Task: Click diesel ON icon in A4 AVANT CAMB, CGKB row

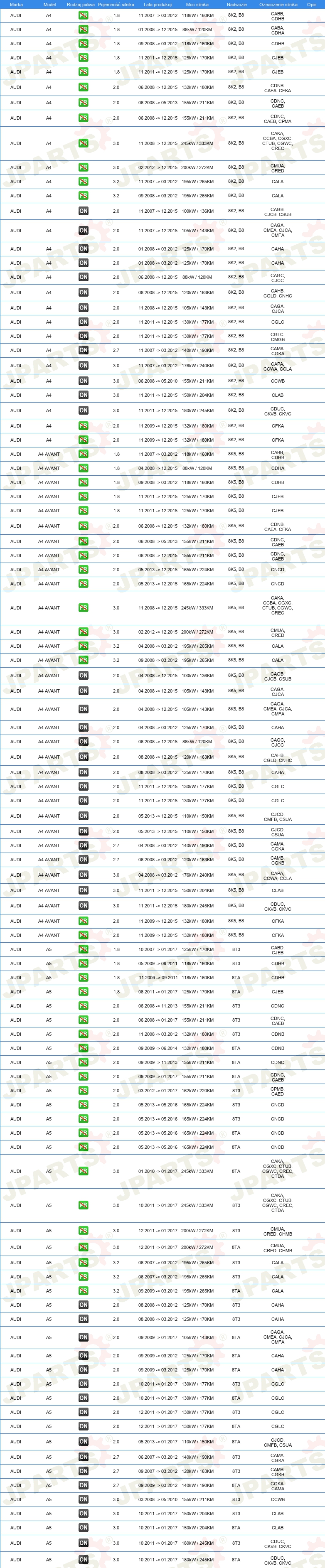Action: click(x=84, y=860)
